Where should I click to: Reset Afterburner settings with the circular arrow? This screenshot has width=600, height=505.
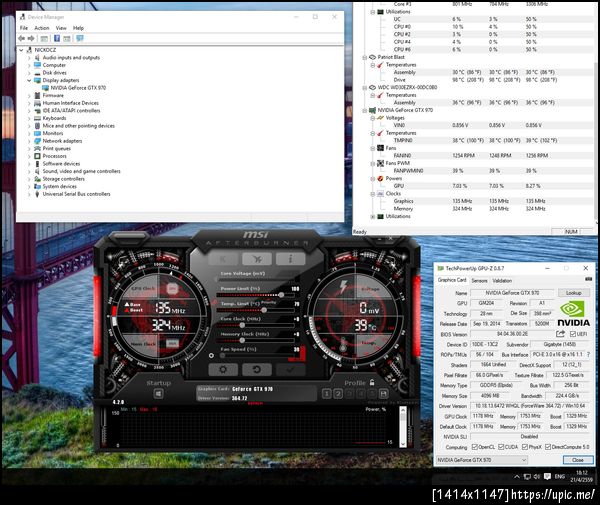[257, 369]
